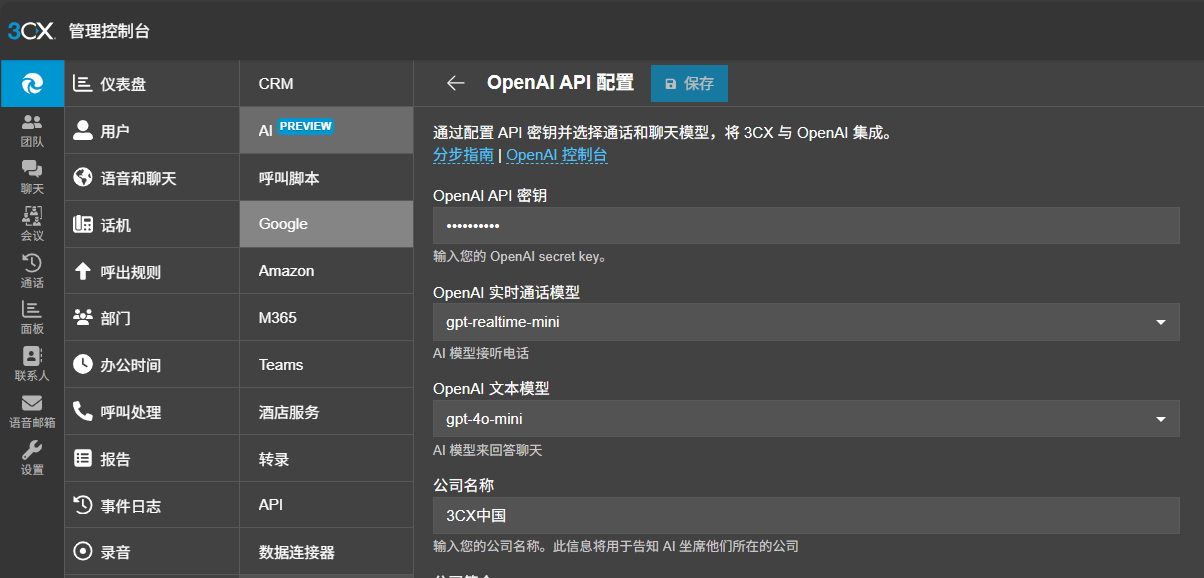
Task: Open the Google integration item
Action: [x=326, y=224]
